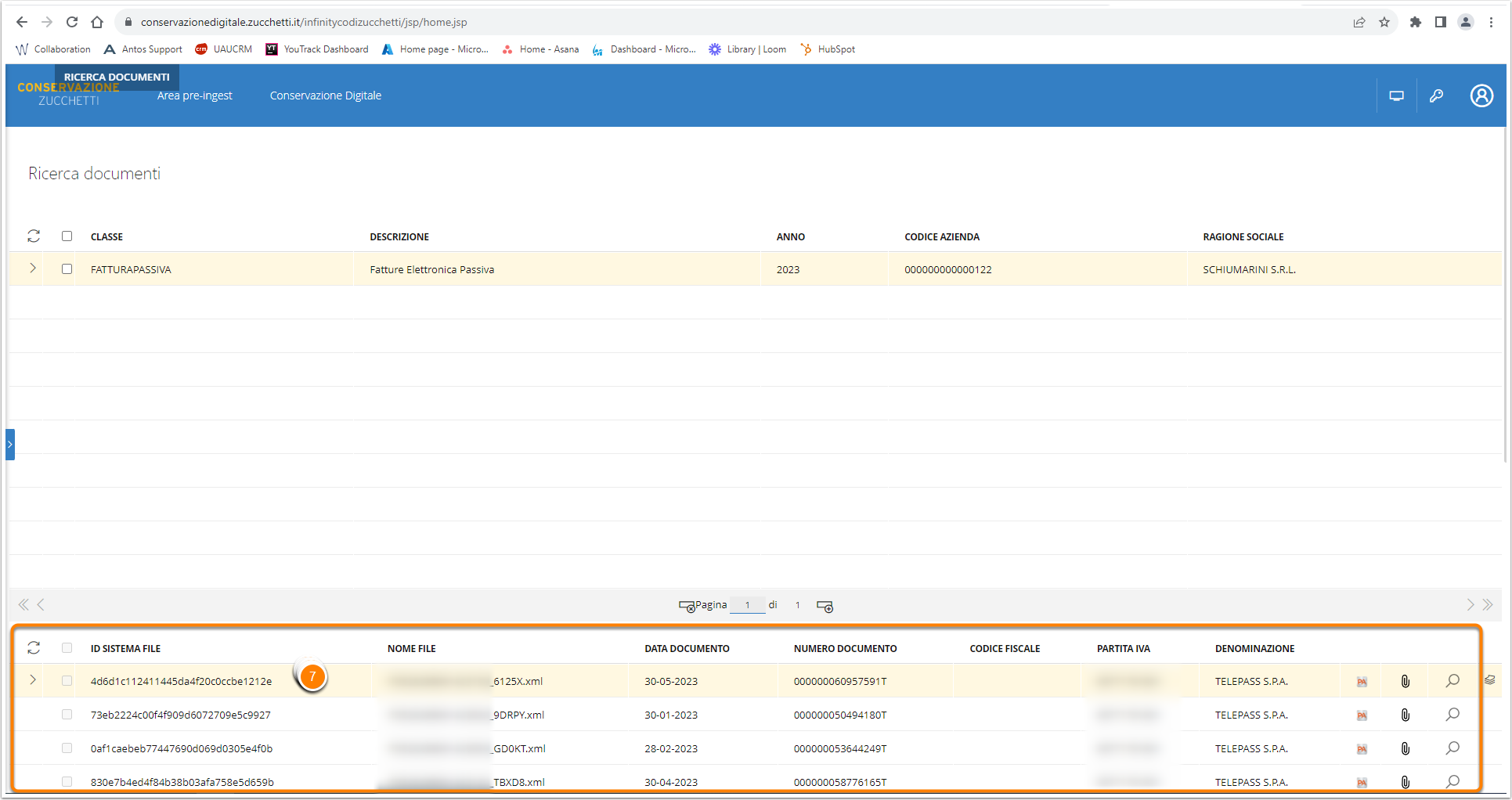Select all classes with the header checkbox
1512x800 pixels.
pyautogui.click(x=67, y=236)
